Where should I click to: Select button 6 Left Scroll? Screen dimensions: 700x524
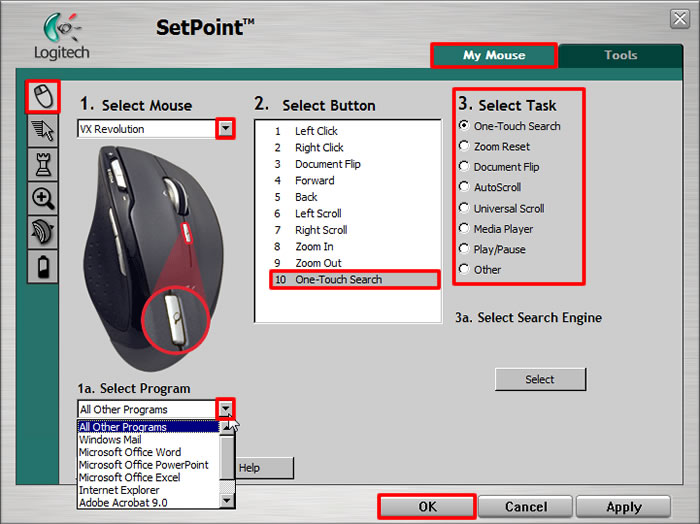pos(348,213)
